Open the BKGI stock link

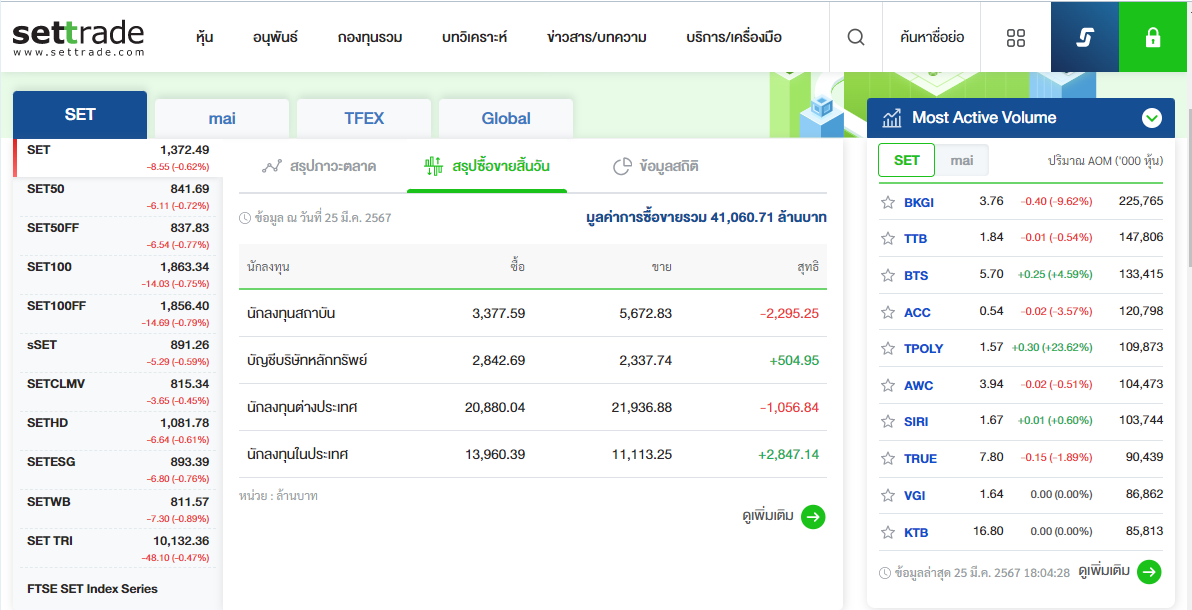pyautogui.click(x=919, y=202)
